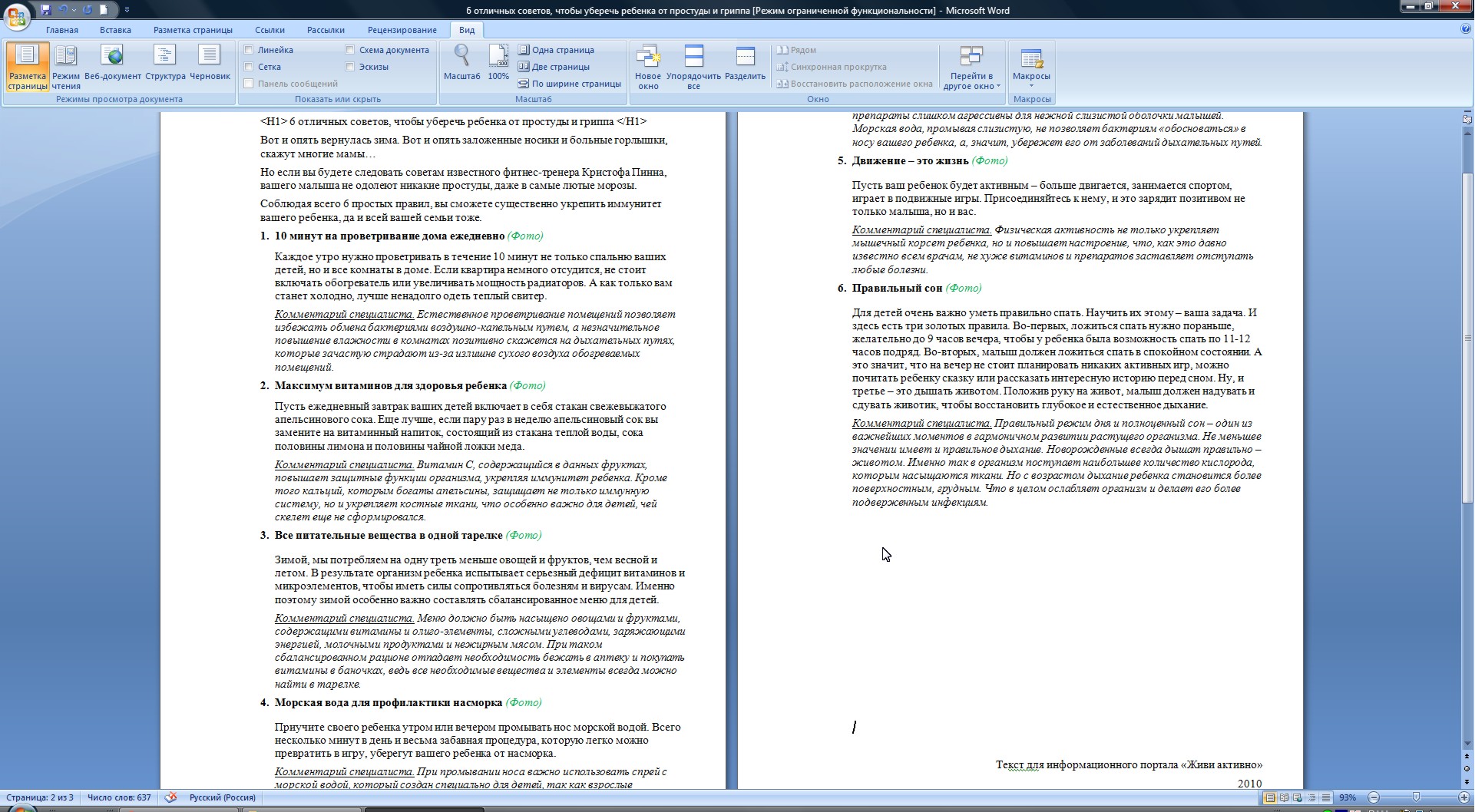Select the Веб-документ view icon
Image resolution: width=1475 pixels, height=812 pixels.
tap(113, 67)
